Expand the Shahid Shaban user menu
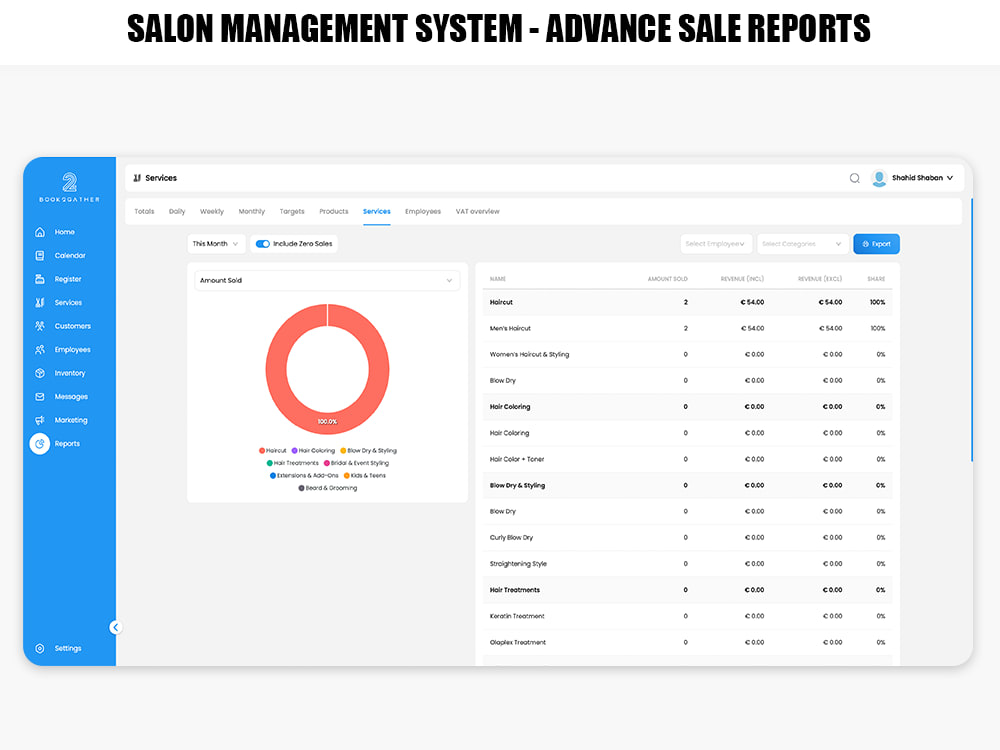This screenshot has width=1000, height=750. (x=922, y=178)
